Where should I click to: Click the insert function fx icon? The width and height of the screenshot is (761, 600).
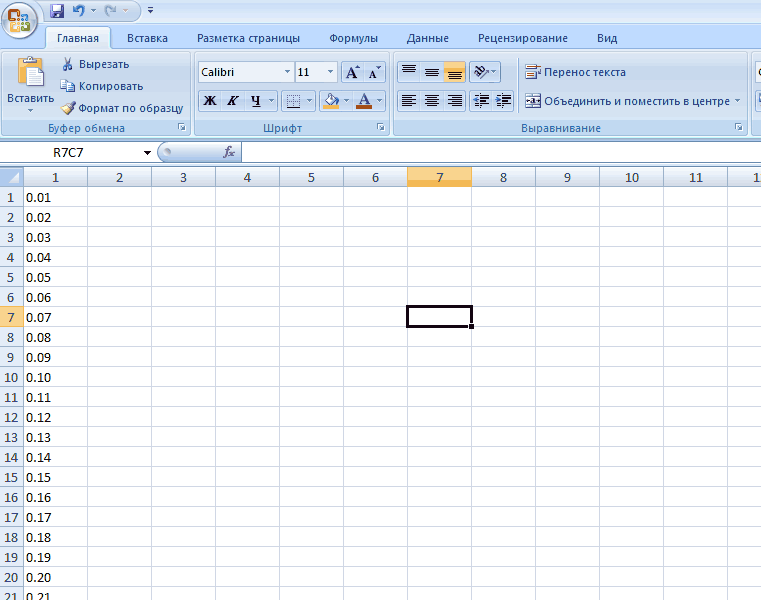(228, 152)
